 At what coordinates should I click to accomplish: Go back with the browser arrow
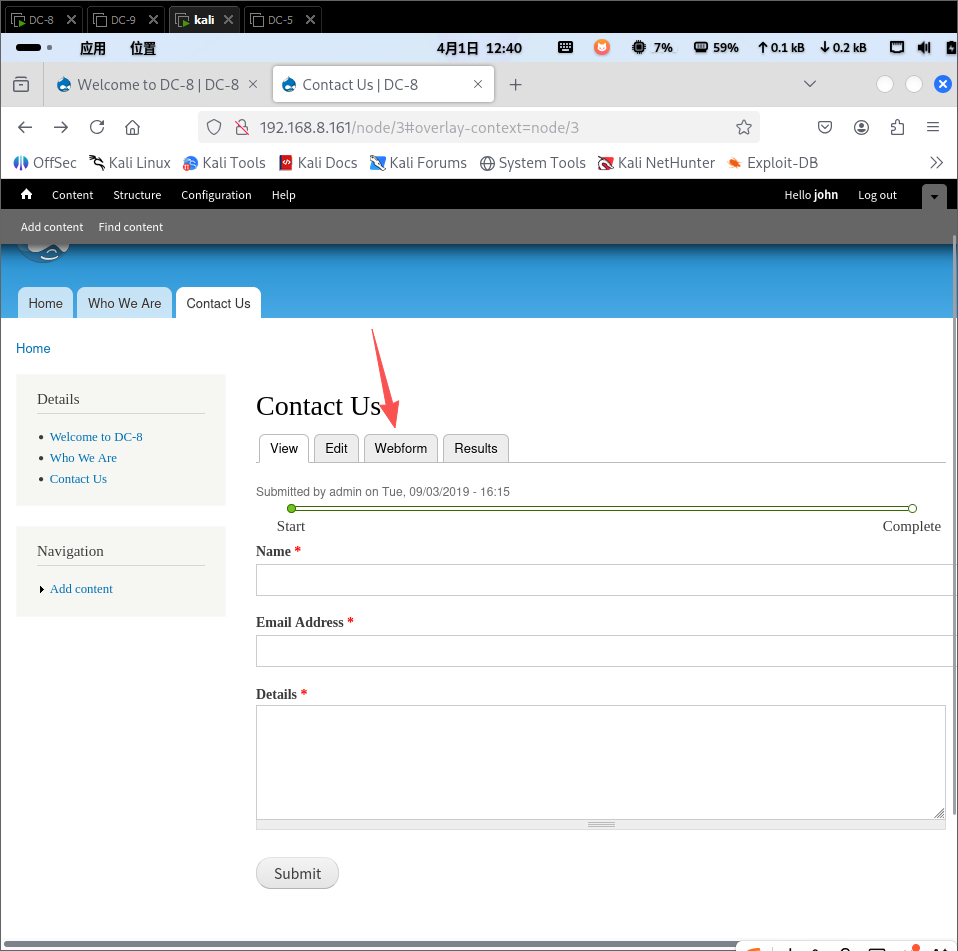[x=26, y=127]
